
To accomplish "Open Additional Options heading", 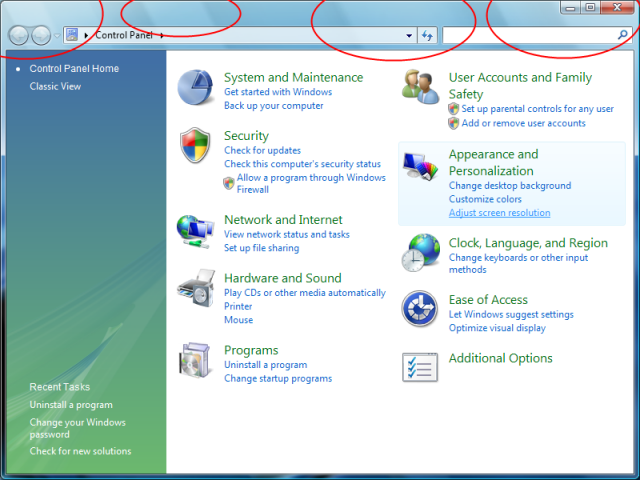I will click(500, 358).
